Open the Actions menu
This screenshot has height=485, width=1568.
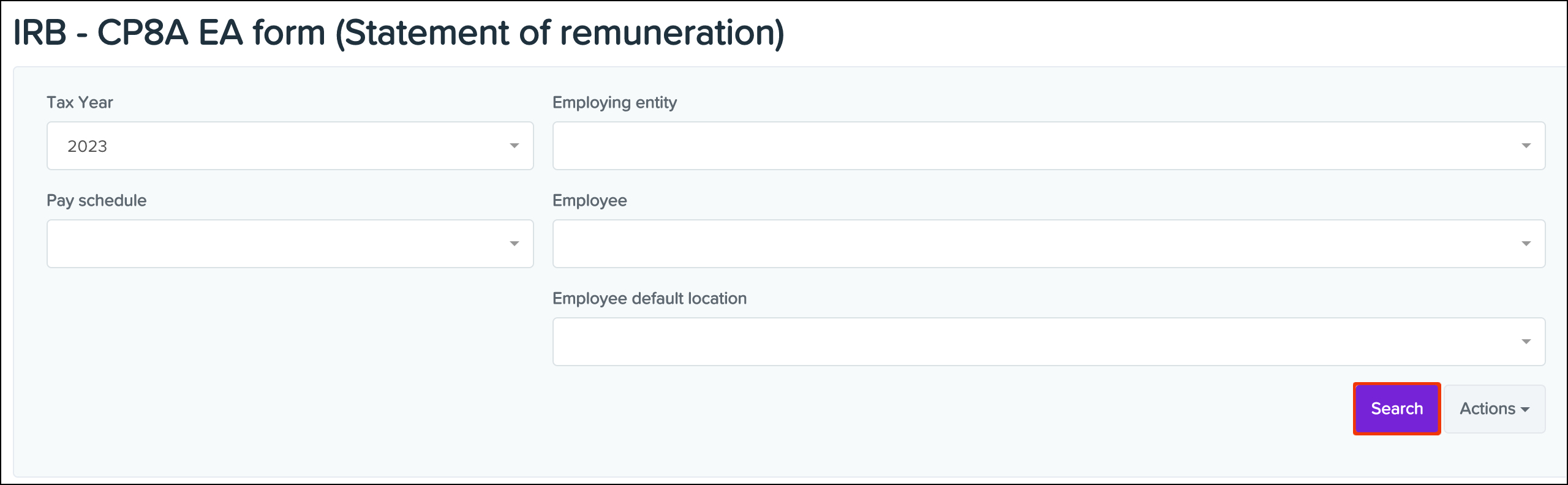point(1494,408)
